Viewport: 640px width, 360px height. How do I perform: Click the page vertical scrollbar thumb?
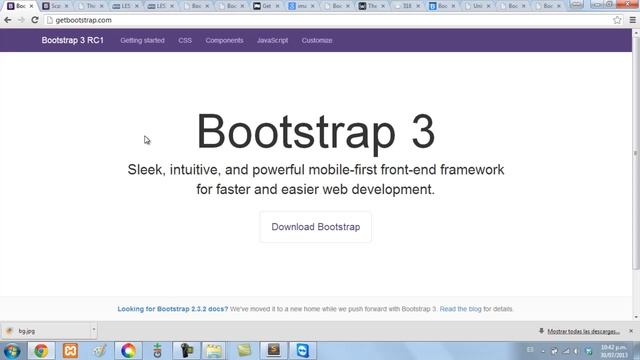point(636,153)
